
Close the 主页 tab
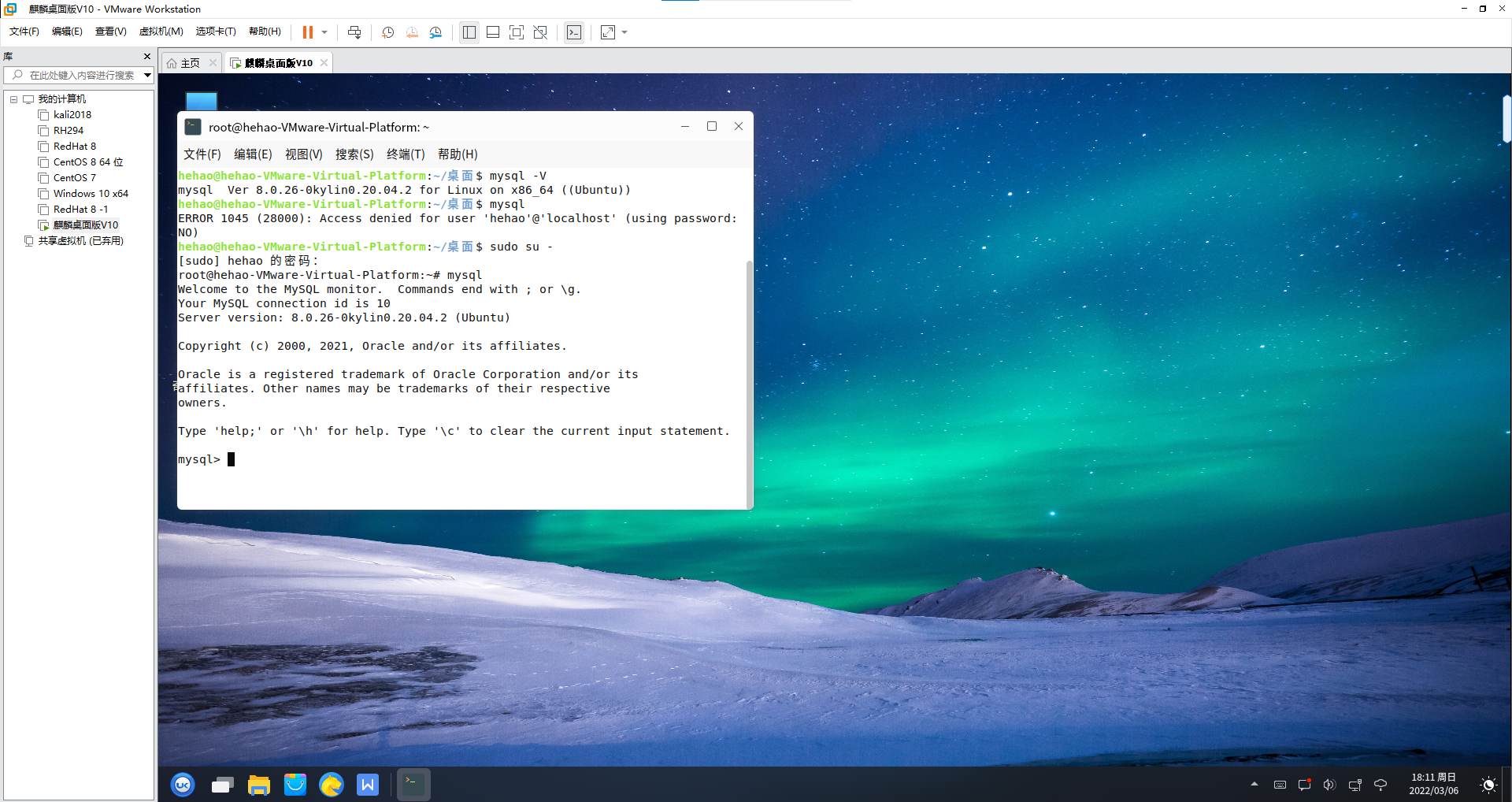click(213, 63)
